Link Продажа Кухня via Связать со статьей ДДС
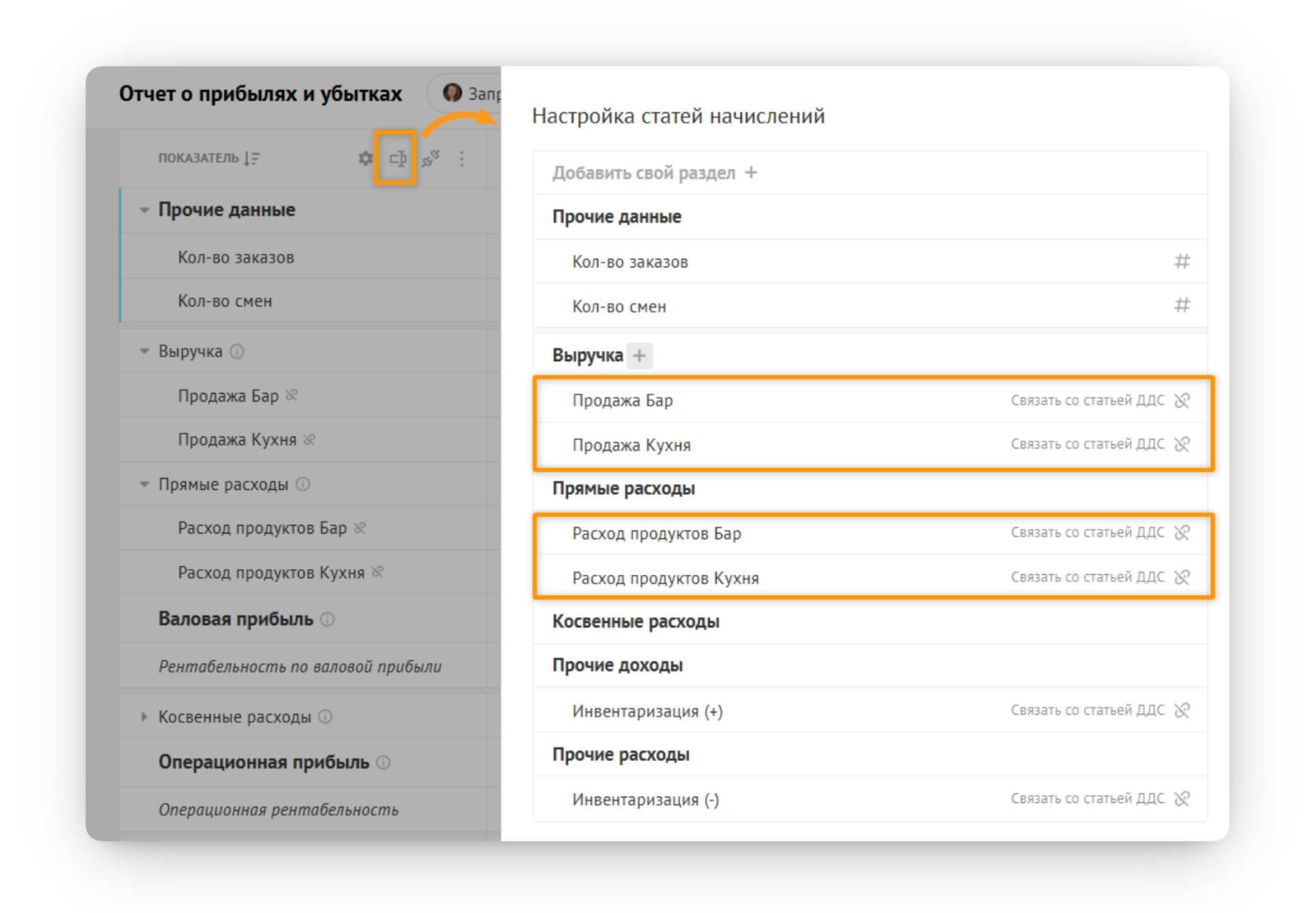 pos(1087,444)
